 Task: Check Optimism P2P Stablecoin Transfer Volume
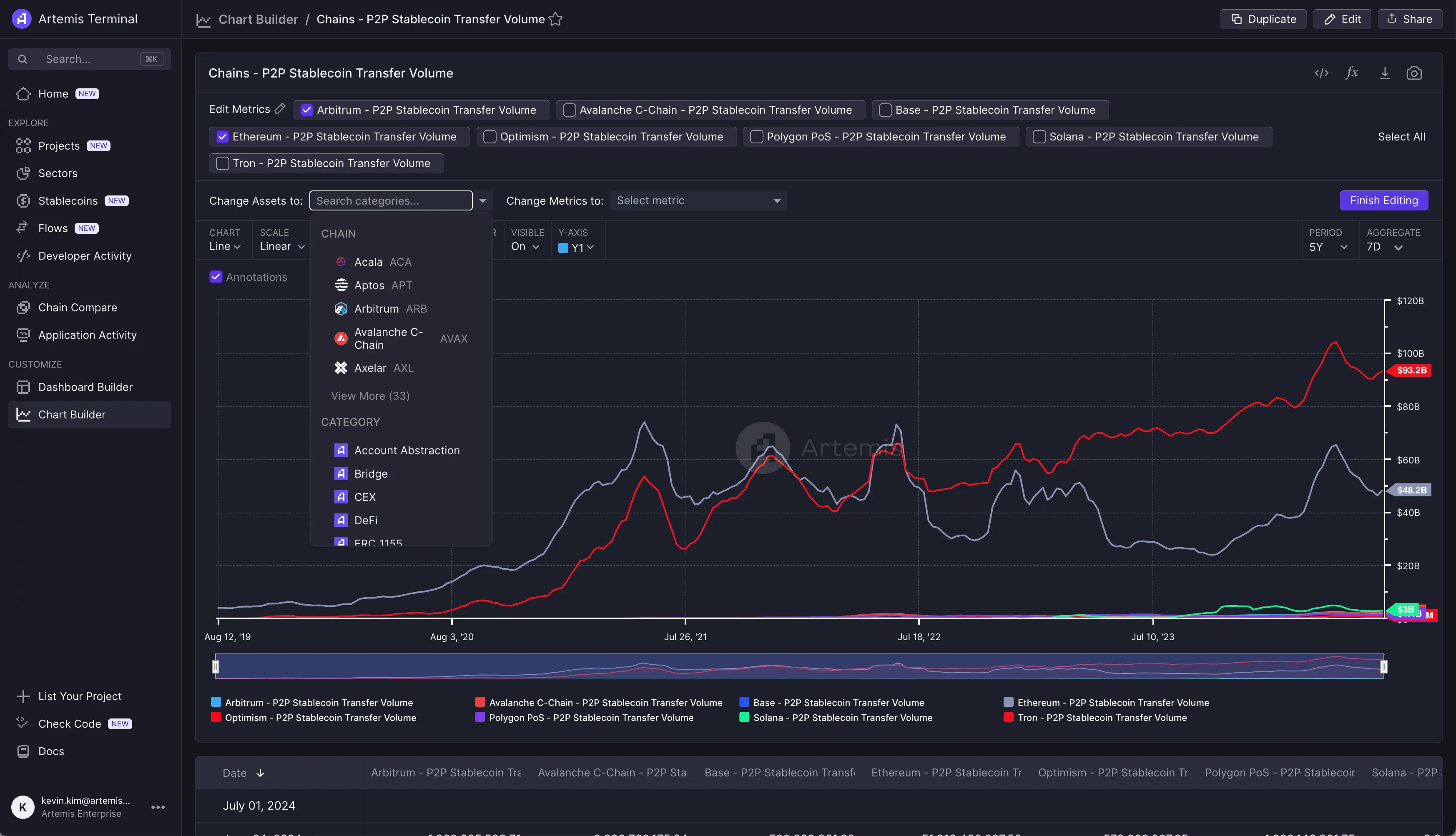click(x=490, y=137)
